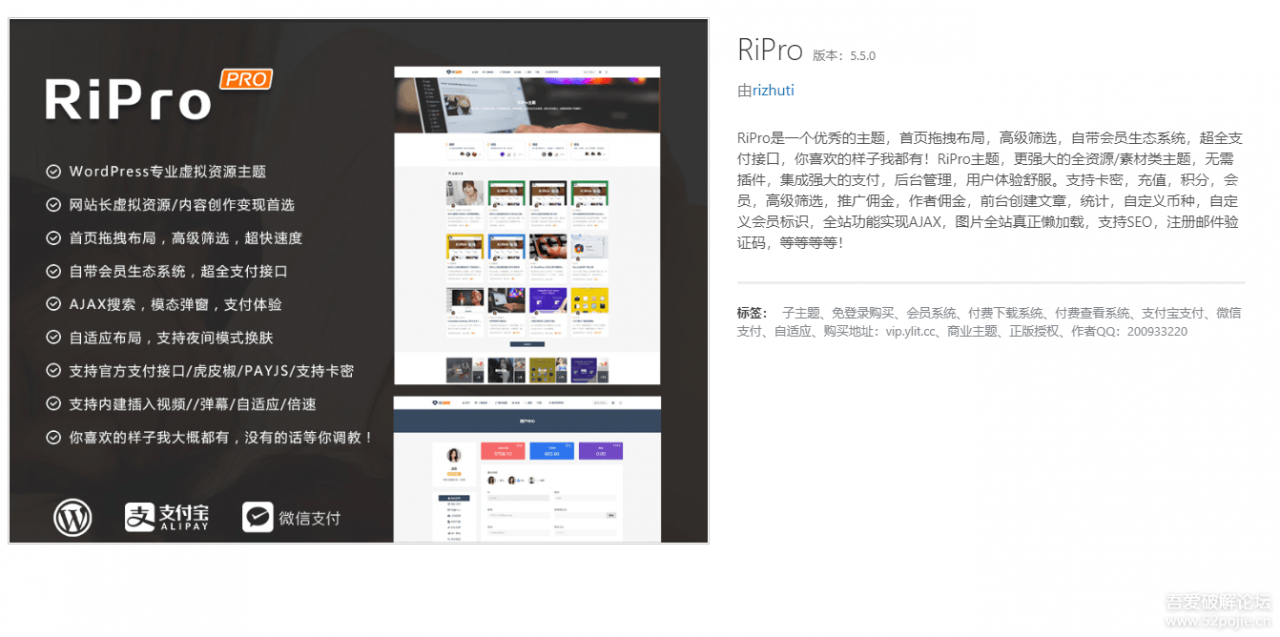Viewport: 1280px width, 637px height.
Task: Click feature text 自带会员生态系统，超全支付接口
Action: (x=178, y=271)
